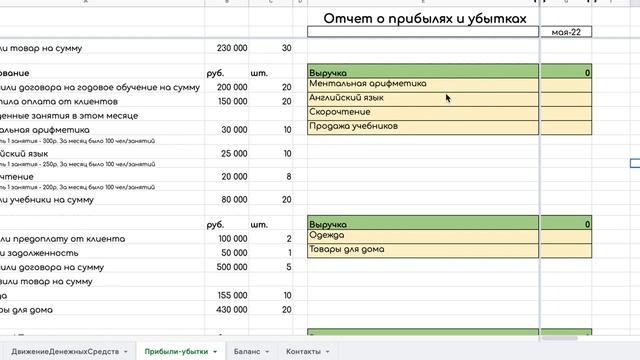Select the cell with value 150 000
This screenshot has height=360, width=640.
coord(227,101)
